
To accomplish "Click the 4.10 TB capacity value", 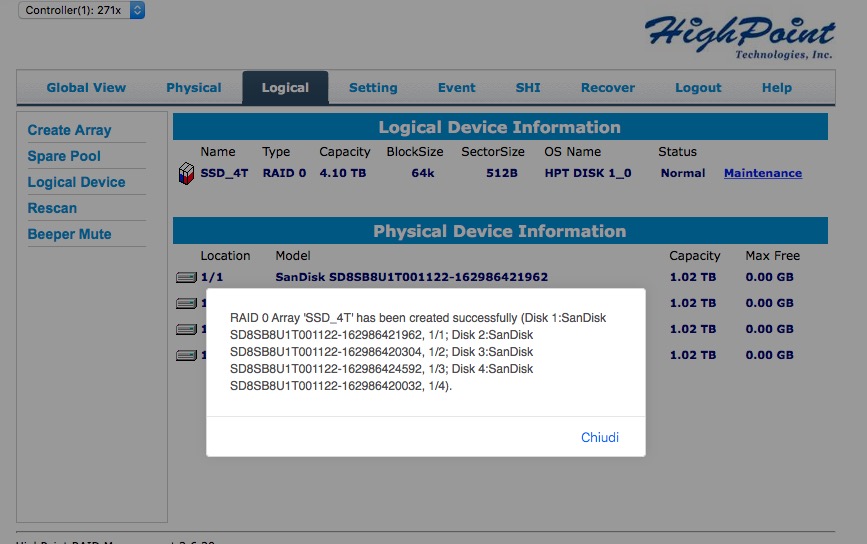I will click(343, 173).
